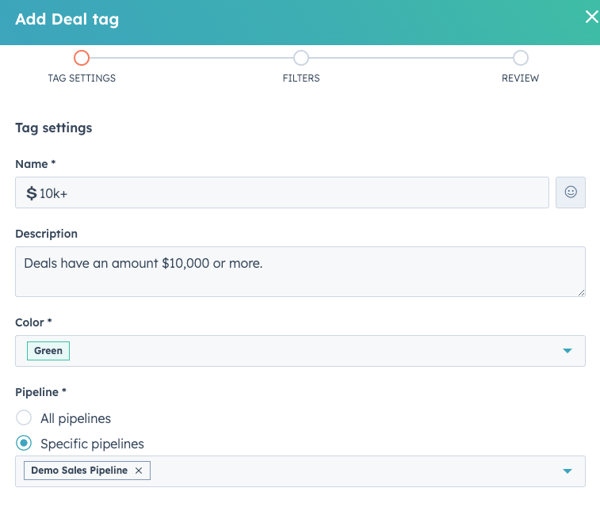Grab the Description textarea resize handle
This screenshot has width=600, height=507.
581,293
